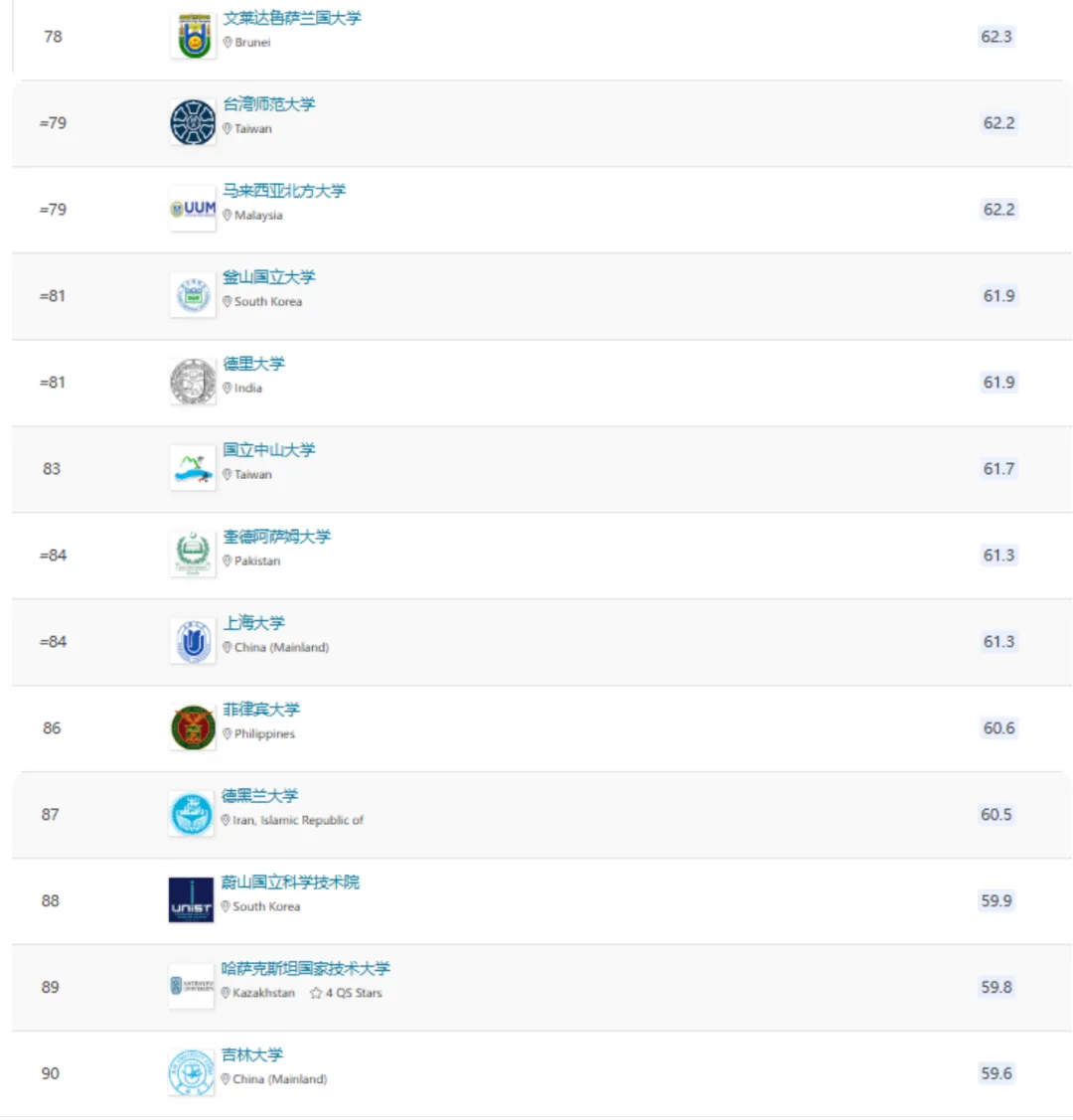The width and height of the screenshot is (1073, 1120).
Task: Click the UNIST dark blue logo
Action: 191,900
